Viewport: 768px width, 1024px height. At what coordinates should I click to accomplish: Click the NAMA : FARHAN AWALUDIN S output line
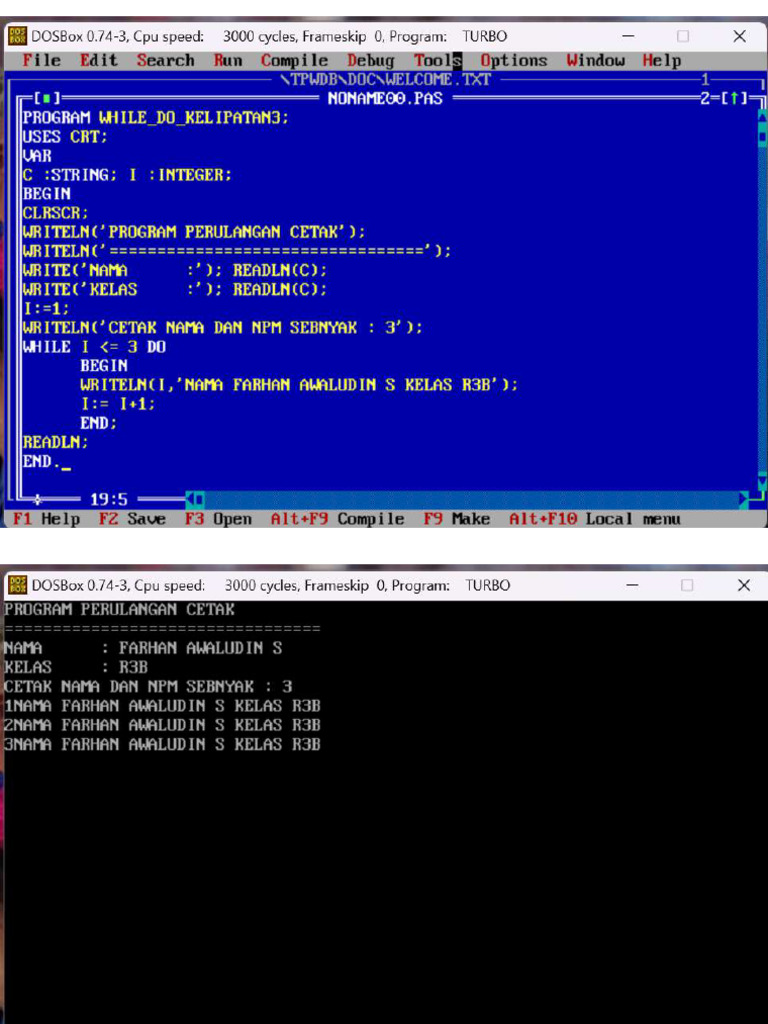[x=143, y=648]
